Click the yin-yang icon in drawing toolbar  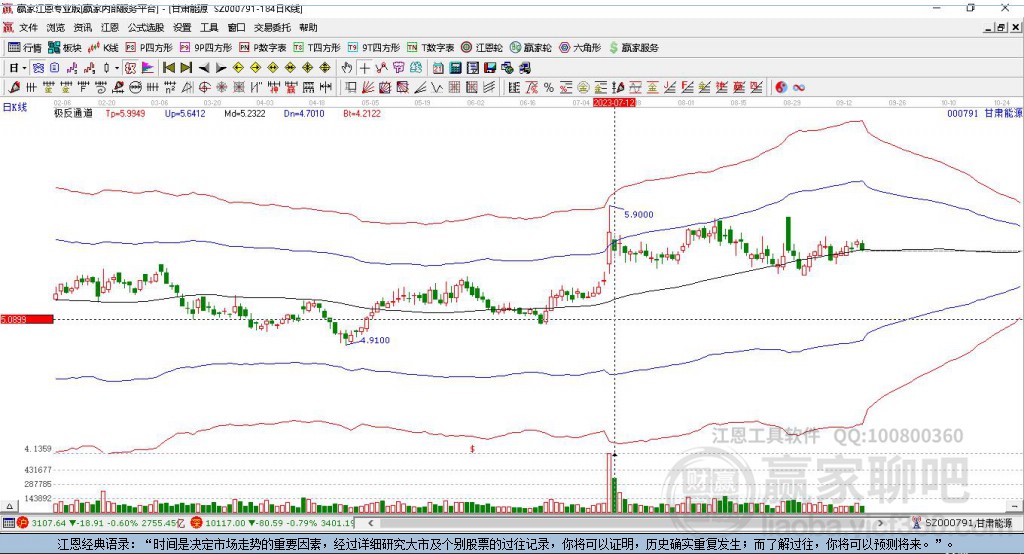tap(781, 88)
